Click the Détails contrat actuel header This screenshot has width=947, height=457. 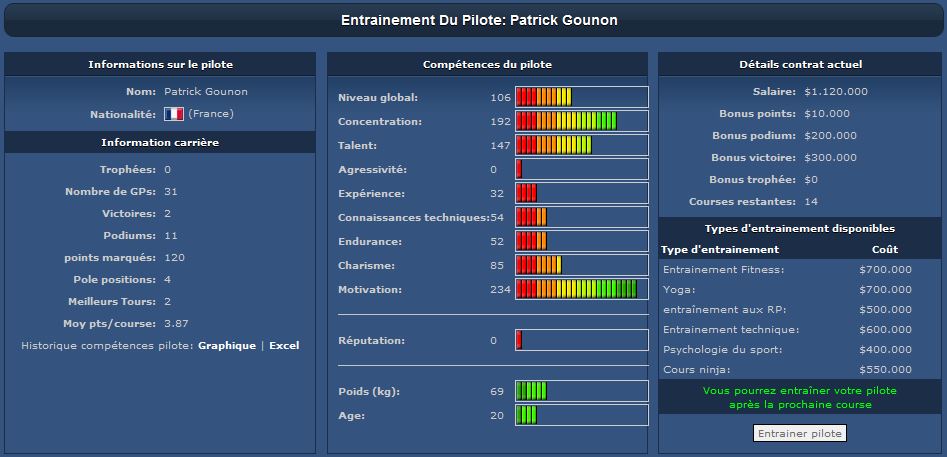point(800,64)
